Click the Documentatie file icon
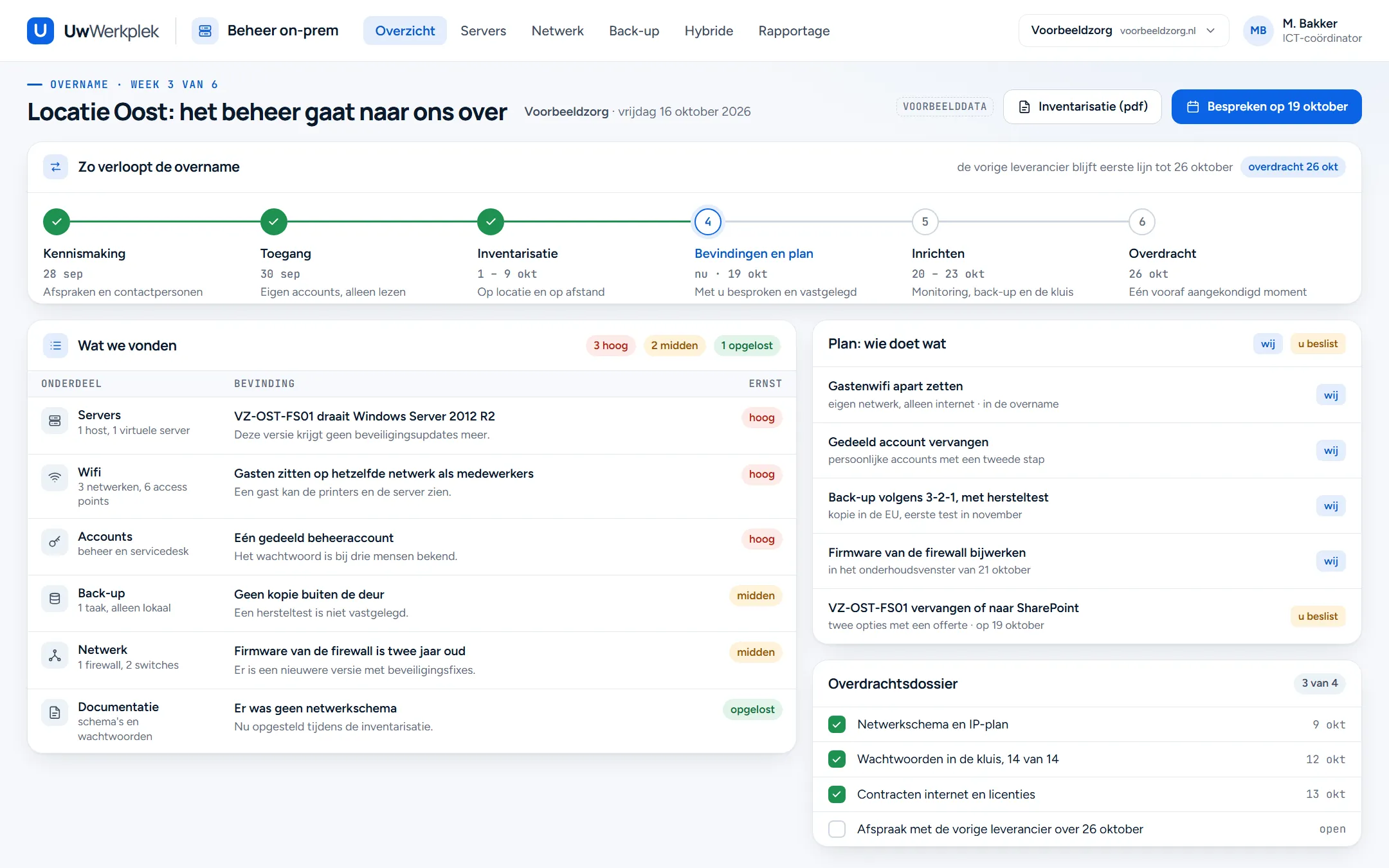This screenshot has height=868, width=1389. [55, 712]
